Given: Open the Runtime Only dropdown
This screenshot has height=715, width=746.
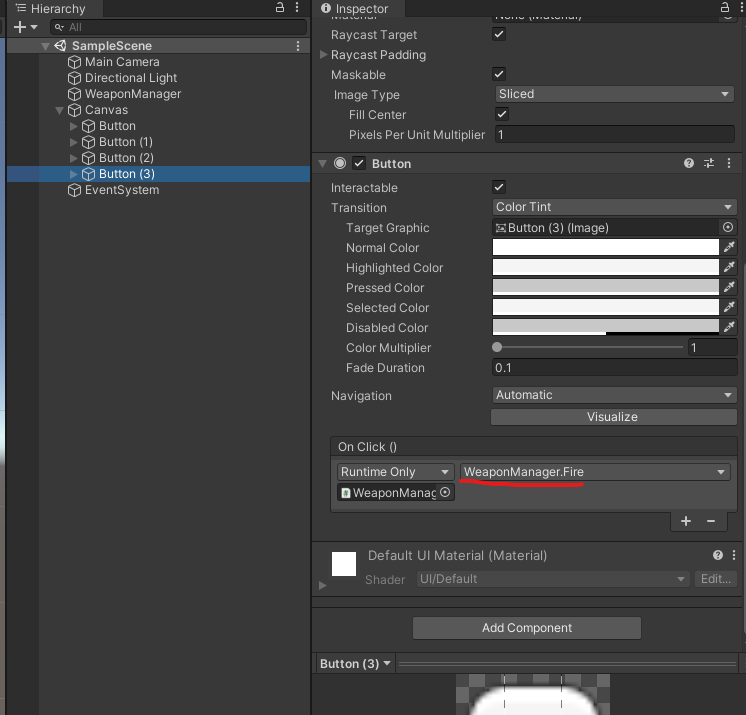Looking at the screenshot, I should point(395,472).
